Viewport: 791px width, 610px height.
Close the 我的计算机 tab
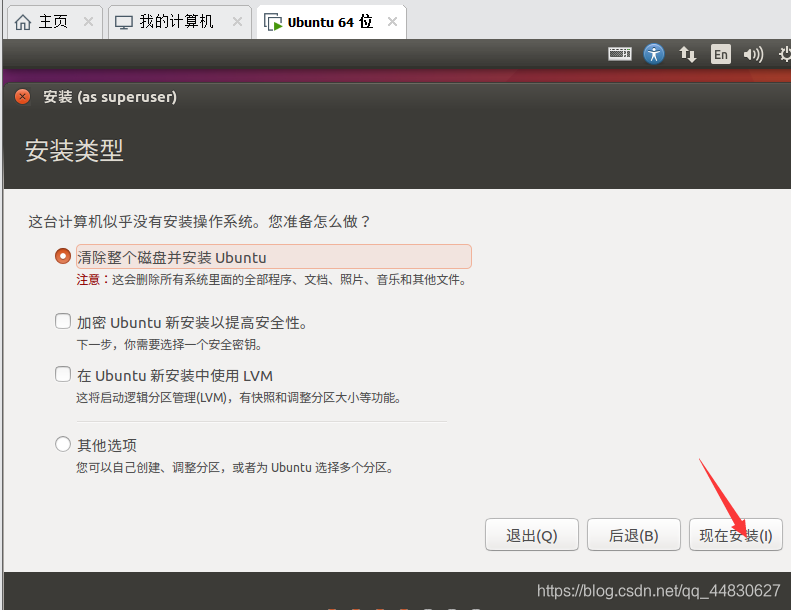pyautogui.click(x=237, y=22)
